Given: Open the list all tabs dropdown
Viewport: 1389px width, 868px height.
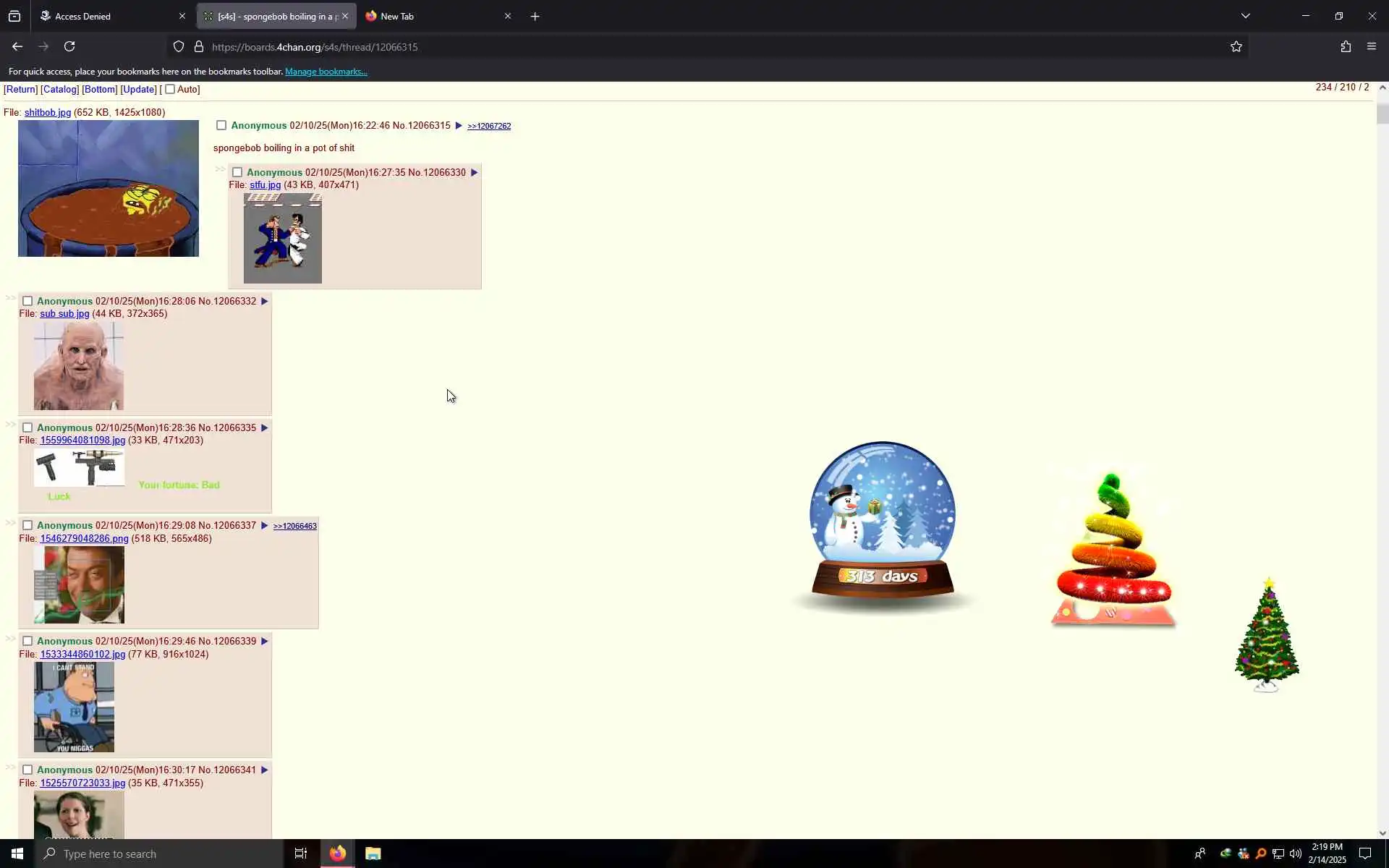Looking at the screenshot, I should pos(1245,16).
